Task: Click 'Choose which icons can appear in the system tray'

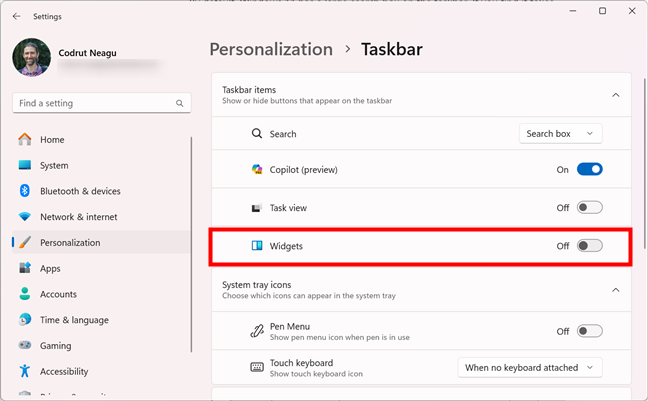Action: [x=309, y=296]
